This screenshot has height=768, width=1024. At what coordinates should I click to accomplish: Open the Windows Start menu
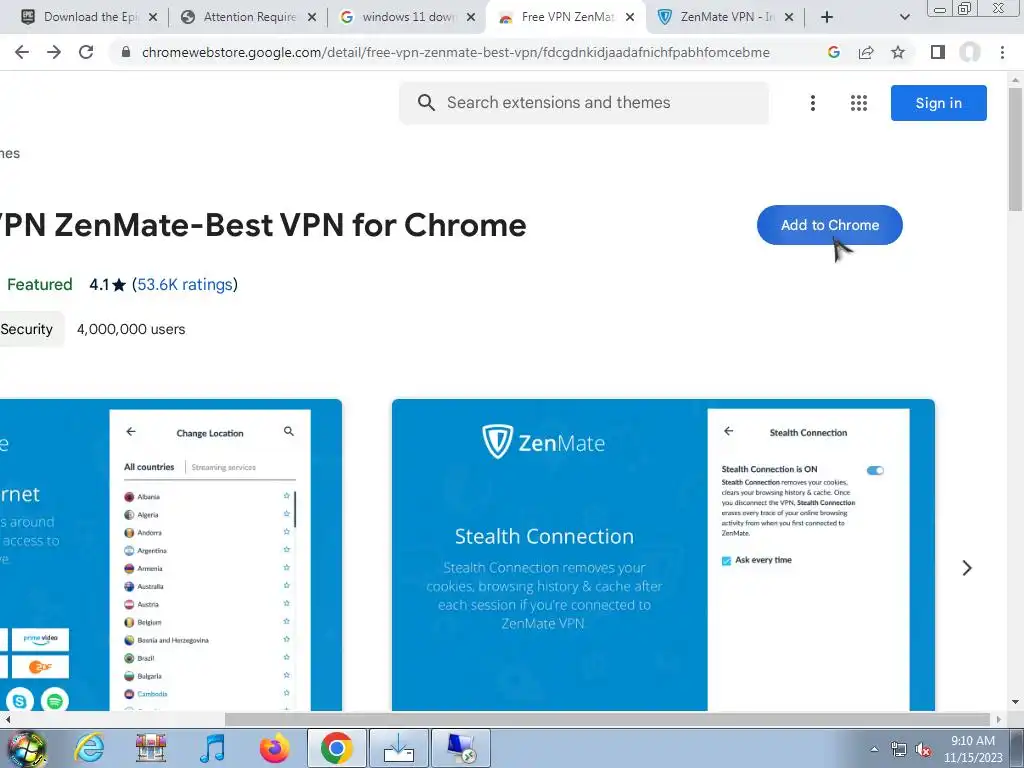click(26, 748)
